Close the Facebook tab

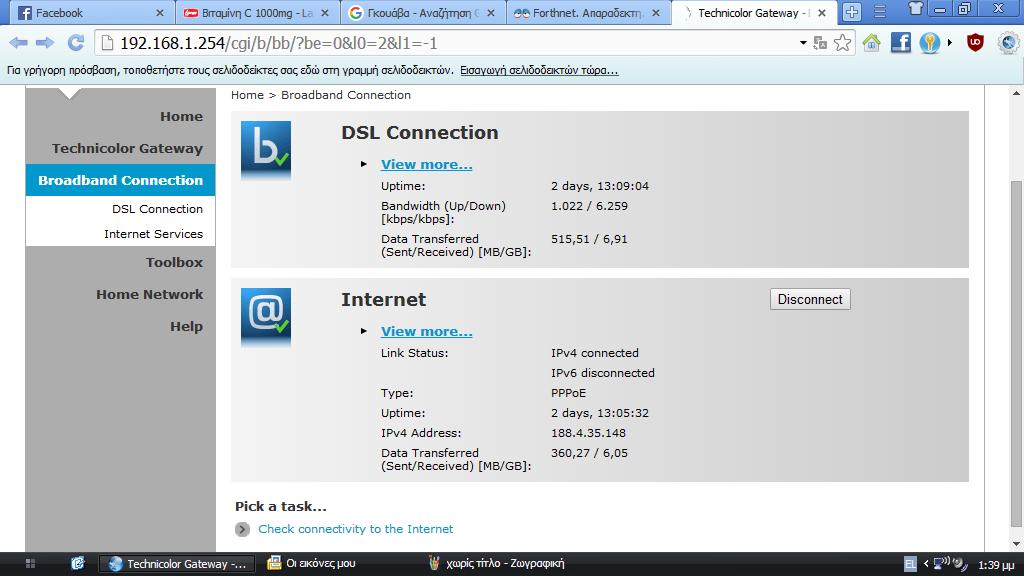click(159, 12)
